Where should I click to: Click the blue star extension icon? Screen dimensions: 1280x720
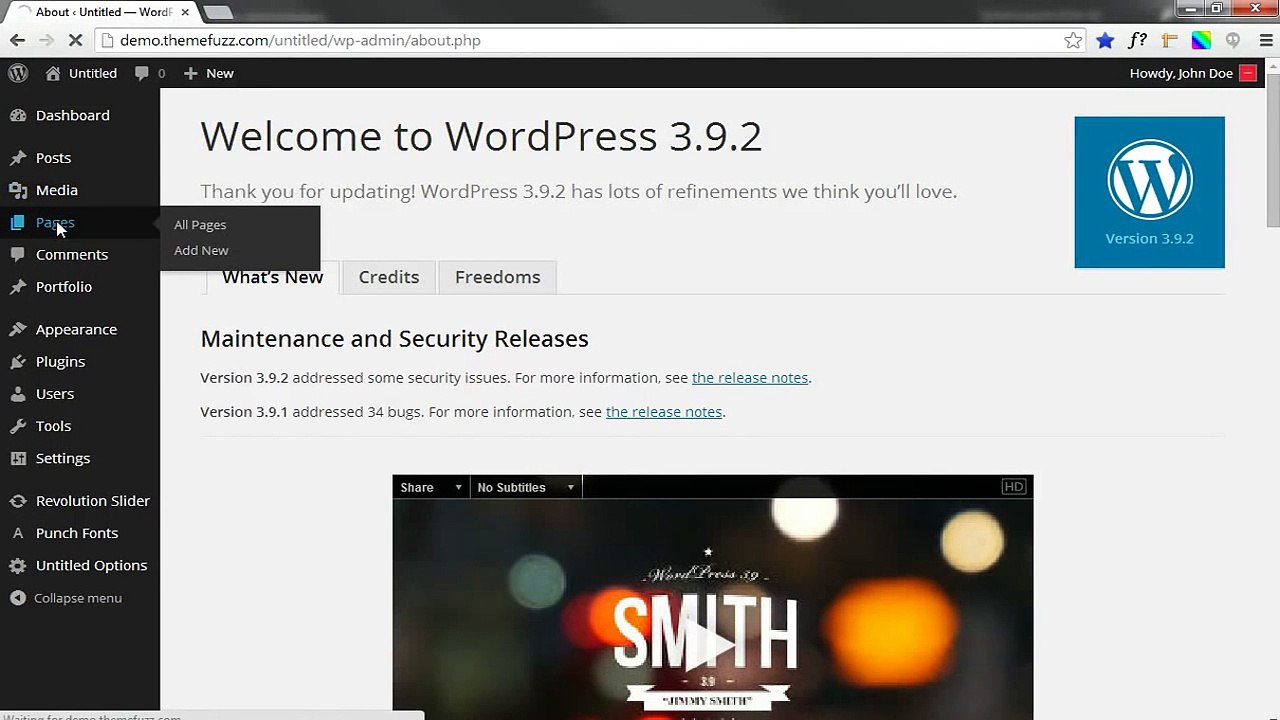[x=1105, y=40]
